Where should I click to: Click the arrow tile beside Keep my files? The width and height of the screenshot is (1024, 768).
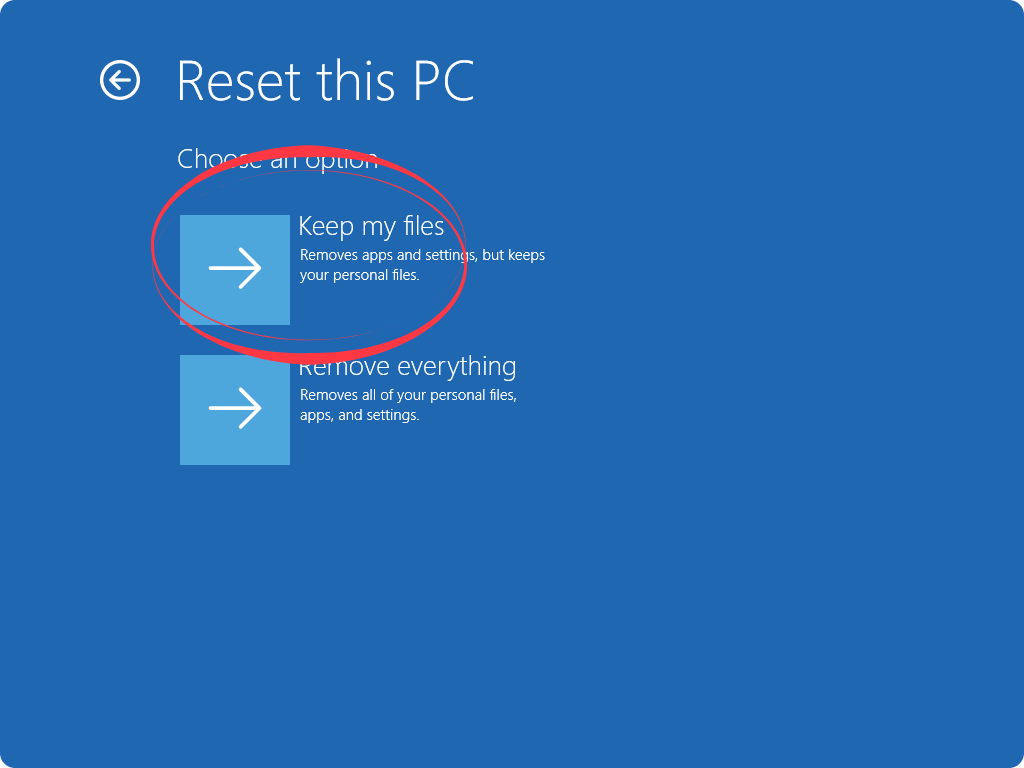pyautogui.click(x=235, y=270)
